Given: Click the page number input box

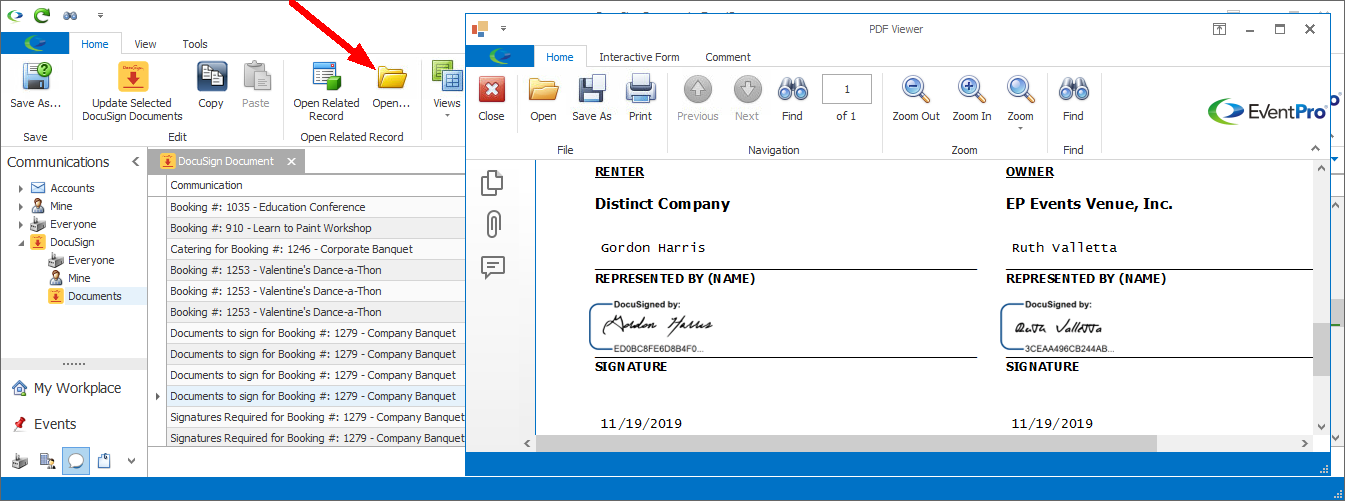Looking at the screenshot, I should click(847, 89).
